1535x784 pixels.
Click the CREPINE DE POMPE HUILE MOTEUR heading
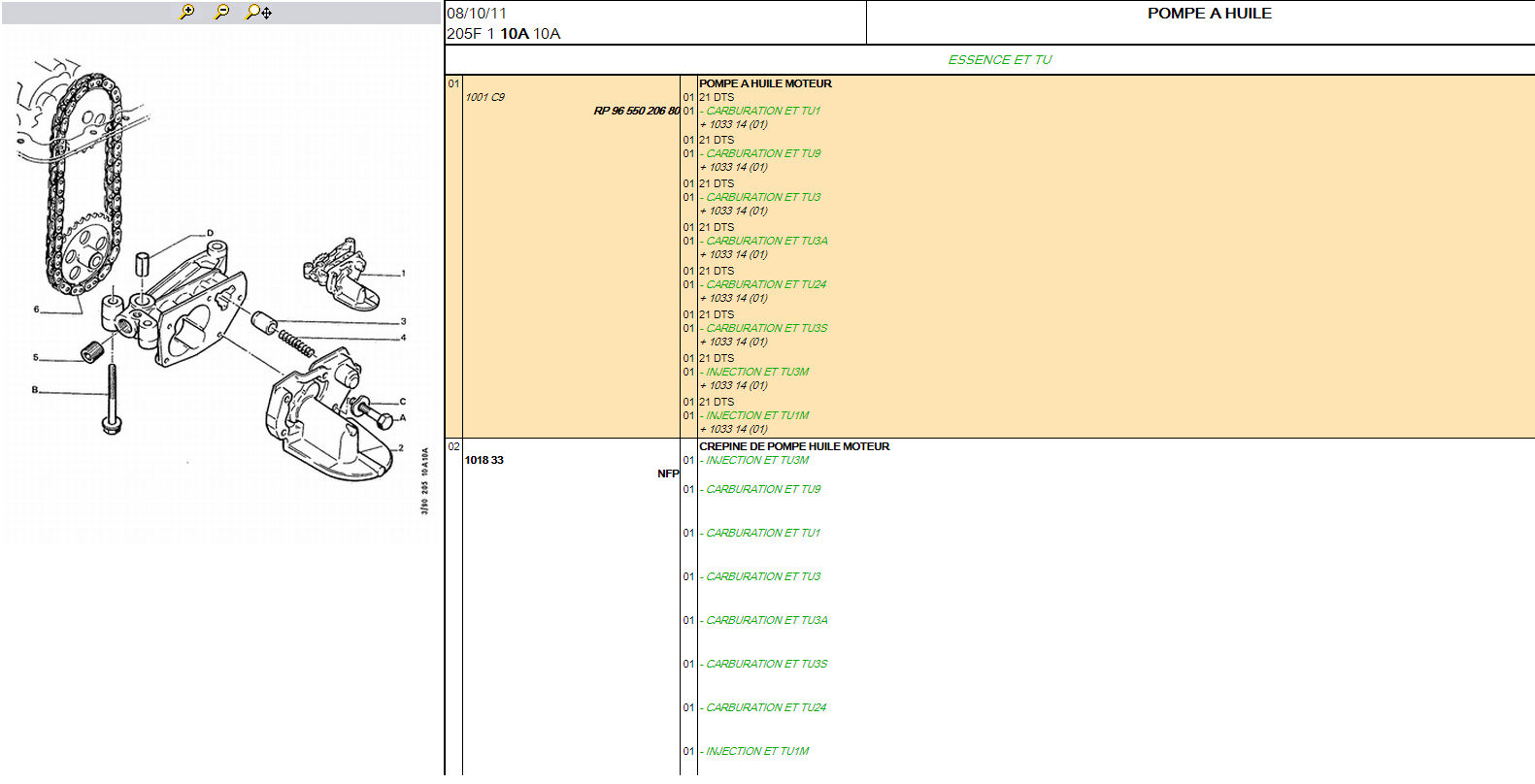pyautogui.click(x=793, y=446)
